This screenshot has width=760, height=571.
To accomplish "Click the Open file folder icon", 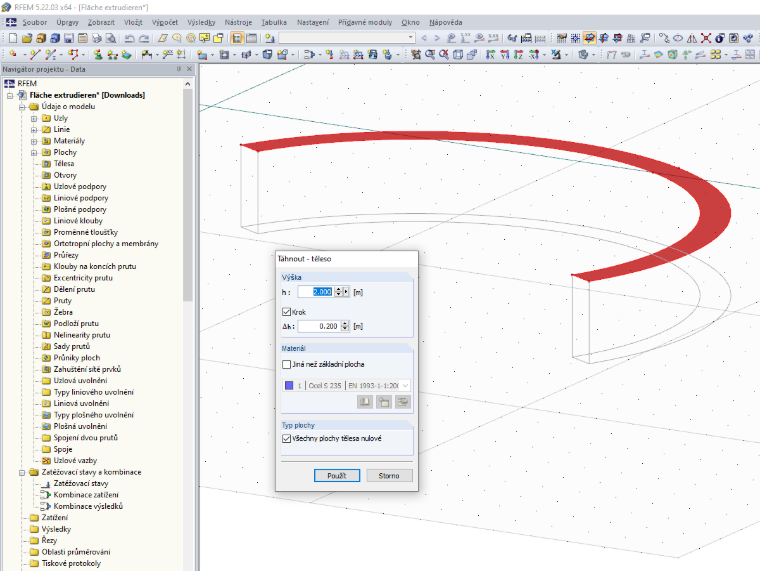I will point(27,38).
